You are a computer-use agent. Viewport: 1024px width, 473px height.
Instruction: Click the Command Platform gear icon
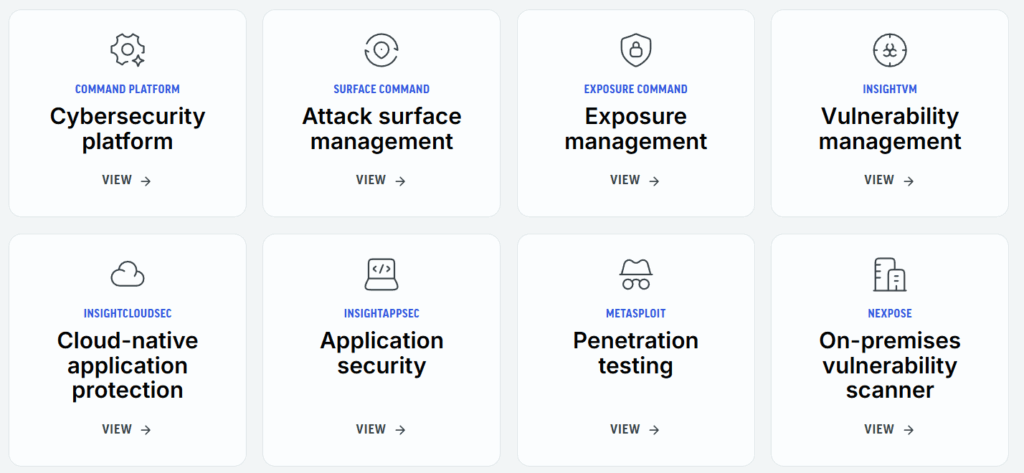tap(127, 49)
